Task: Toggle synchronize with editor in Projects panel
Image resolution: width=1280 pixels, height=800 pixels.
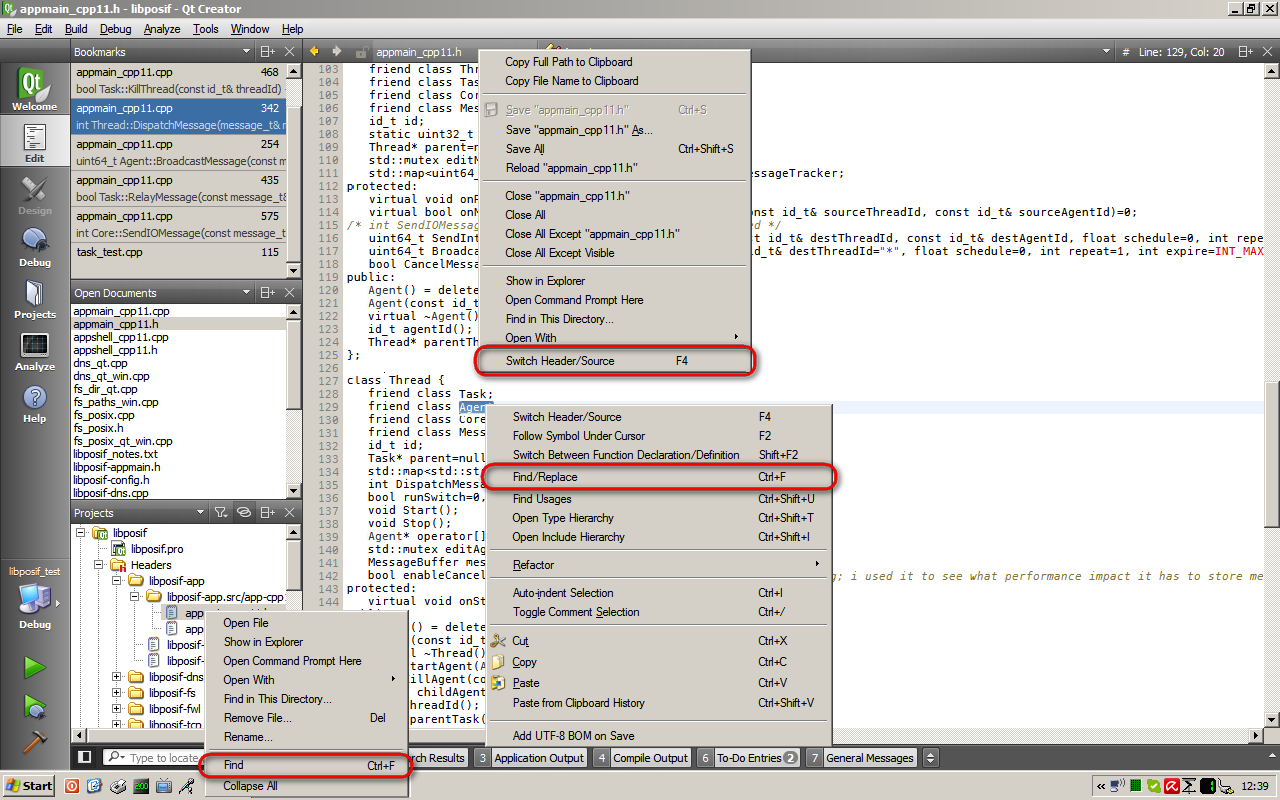Action: (x=244, y=513)
